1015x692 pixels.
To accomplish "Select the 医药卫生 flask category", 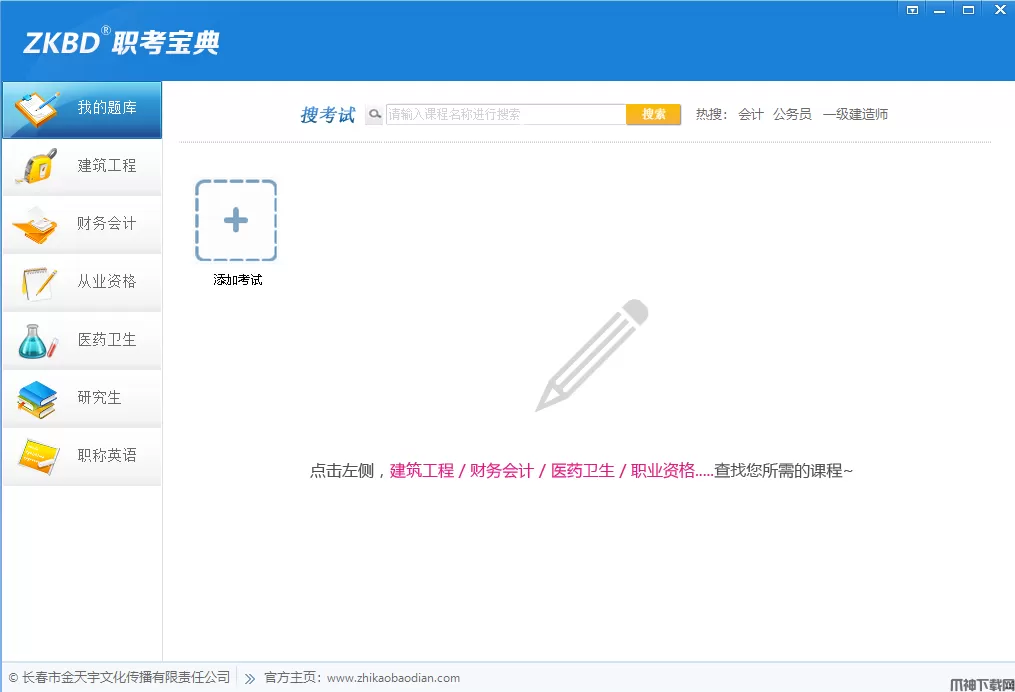I will click(81, 341).
